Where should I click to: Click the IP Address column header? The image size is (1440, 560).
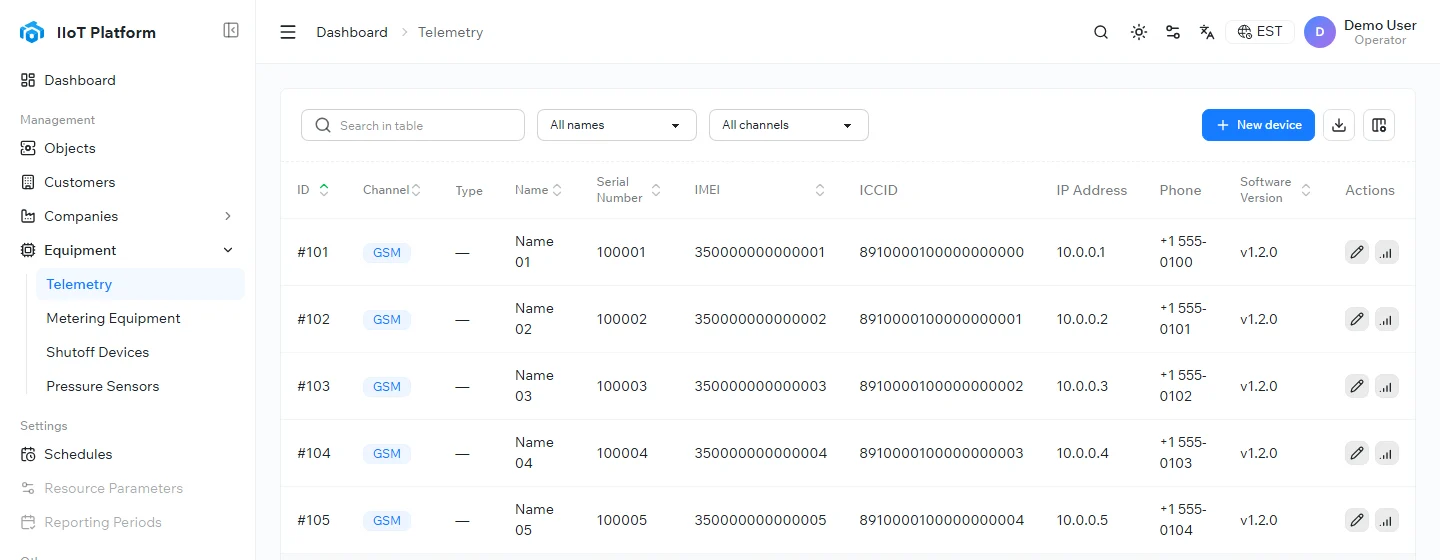coord(1092,190)
